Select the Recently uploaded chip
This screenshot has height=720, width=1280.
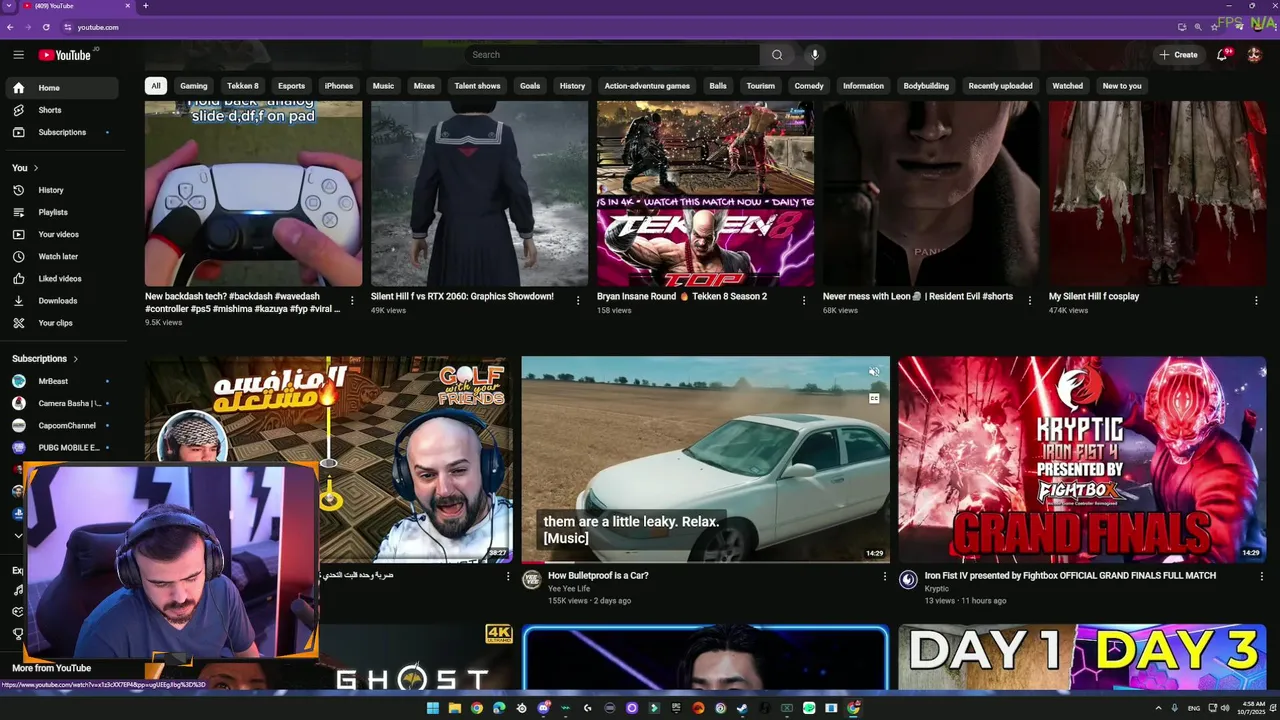coord(1000,86)
